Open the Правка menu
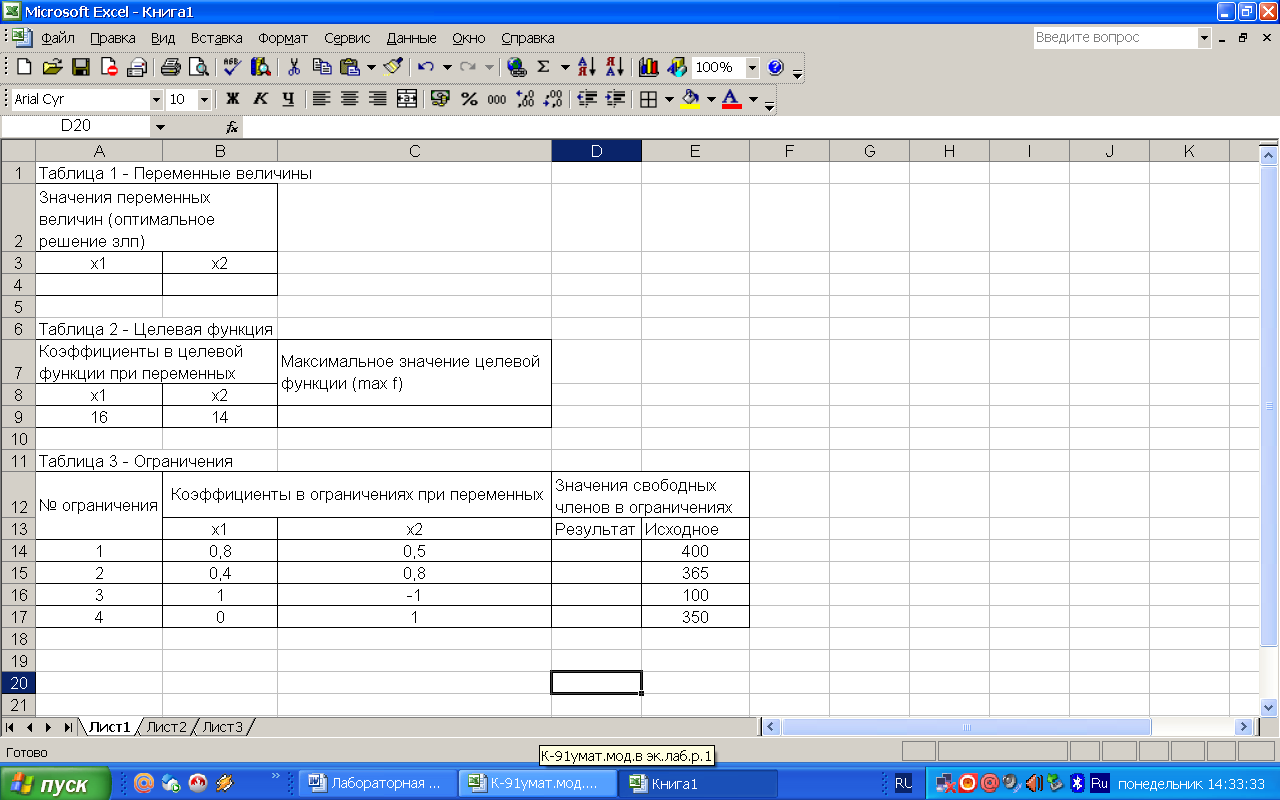 113,38
